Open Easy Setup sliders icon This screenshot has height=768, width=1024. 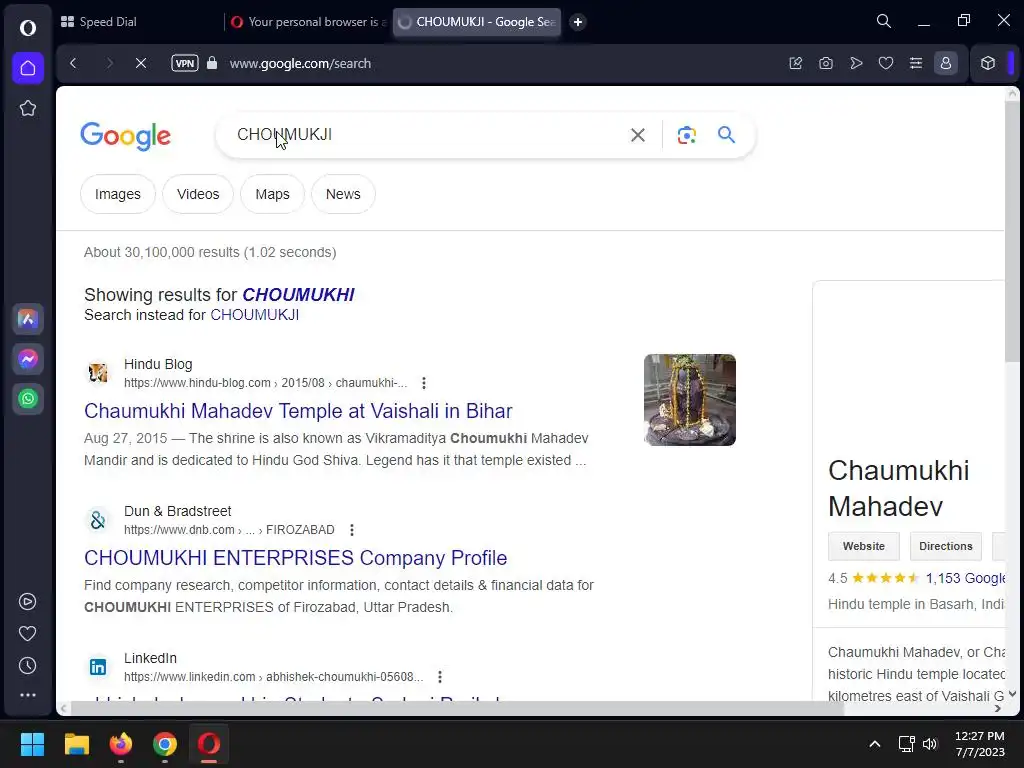click(x=916, y=63)
